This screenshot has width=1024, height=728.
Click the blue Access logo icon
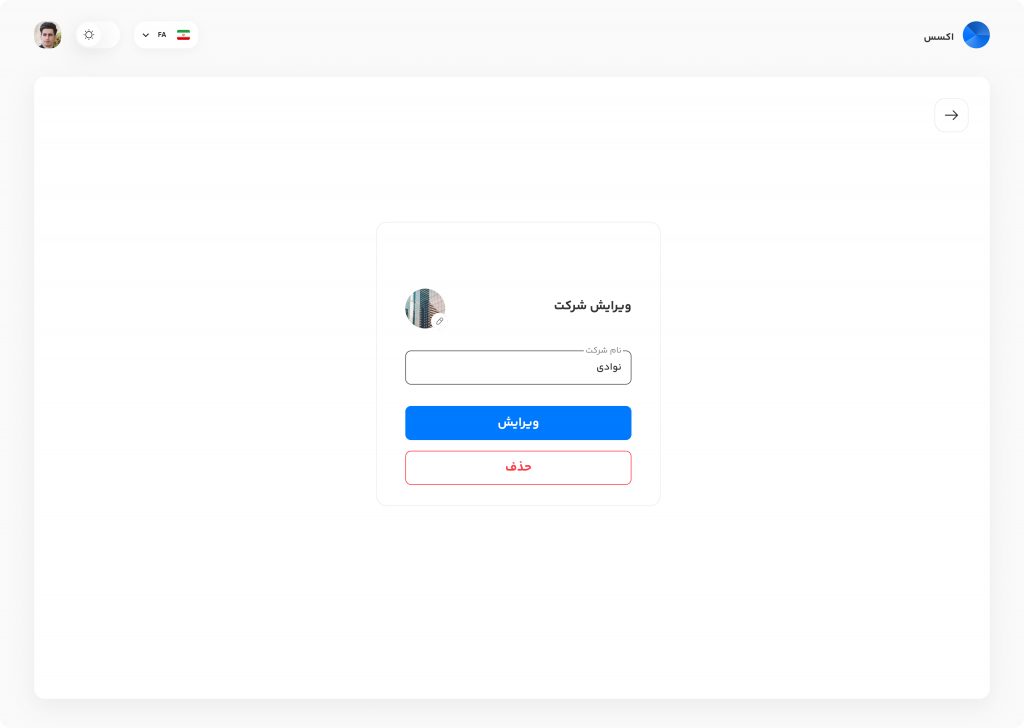click(976, 35)
